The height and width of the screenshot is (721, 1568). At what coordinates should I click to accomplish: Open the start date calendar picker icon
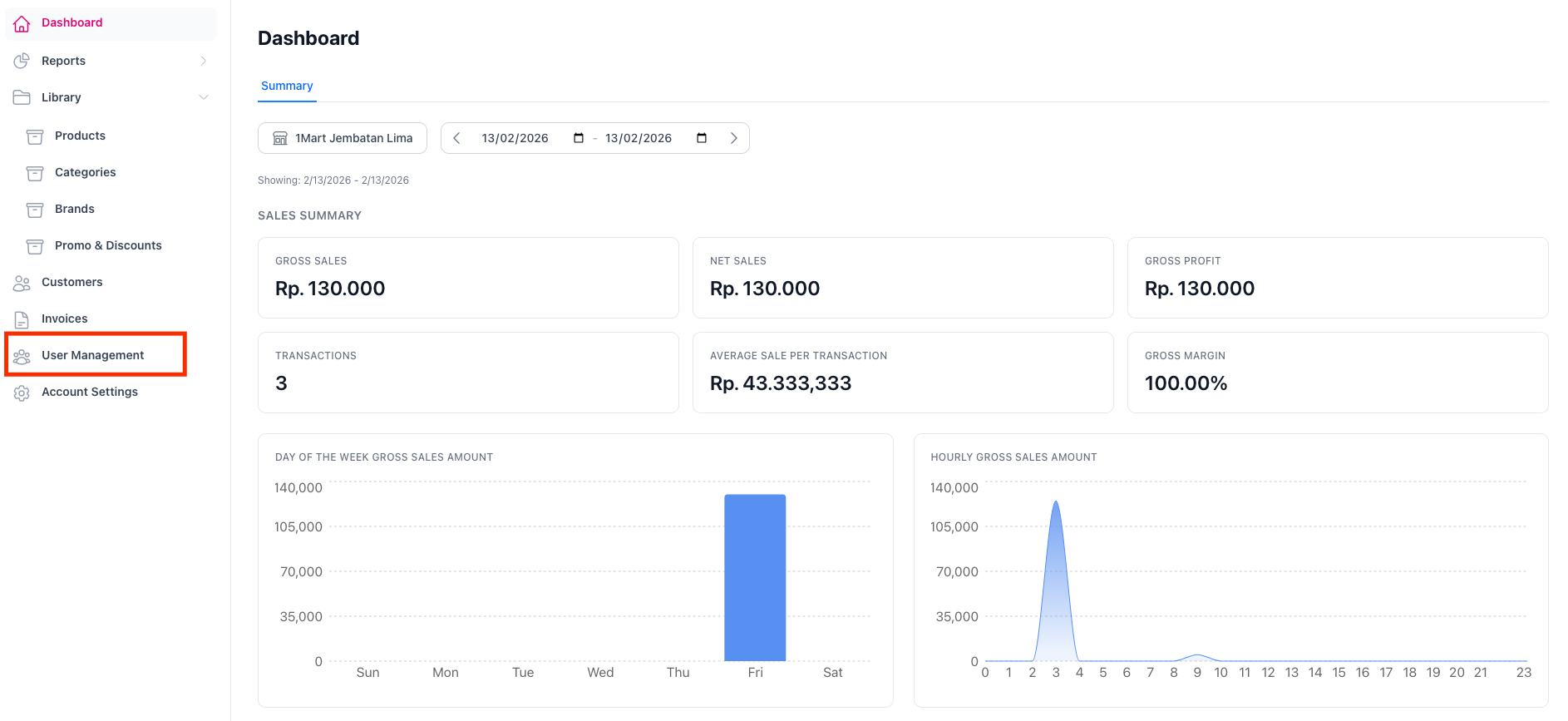tap(579, 138)
